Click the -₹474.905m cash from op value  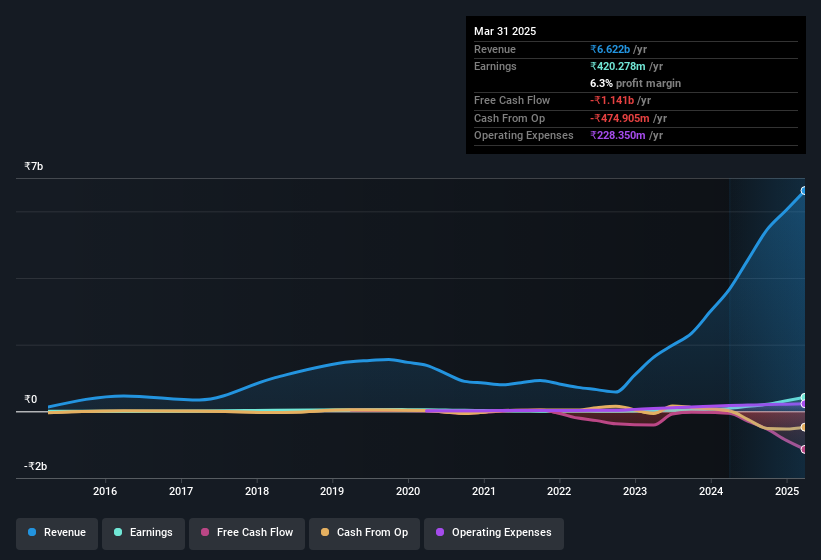pyautogui.click(x=620, y=118)
